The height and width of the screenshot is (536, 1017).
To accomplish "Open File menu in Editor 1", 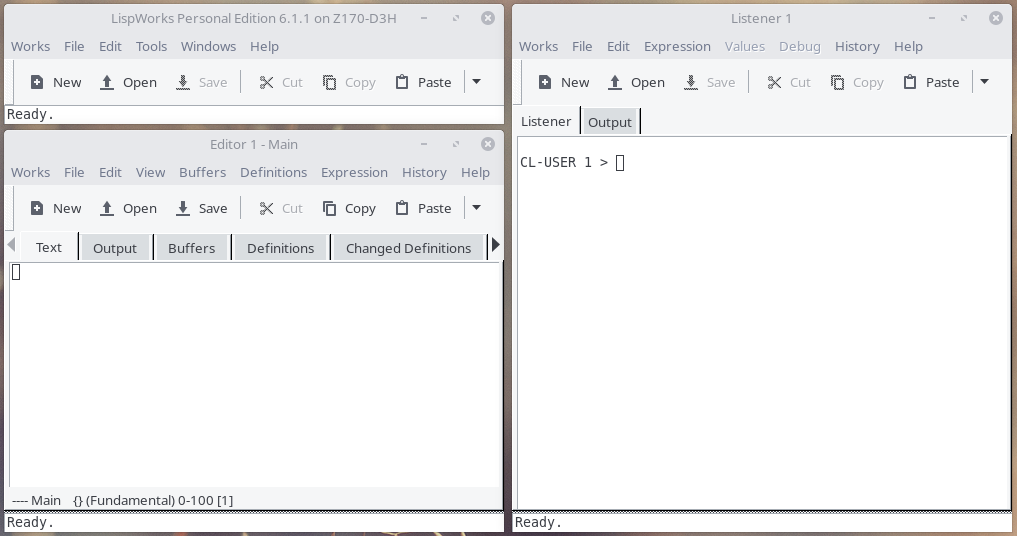I will (x=74, y=173).
